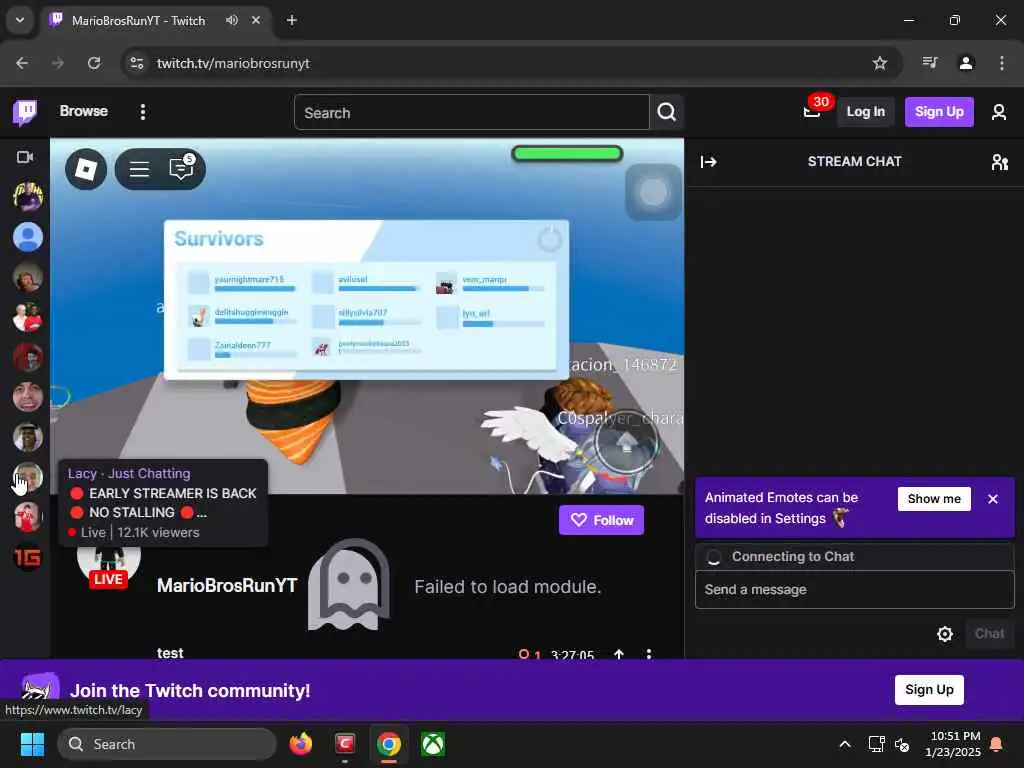Click the circular Roblox button at stream right

coord(654,192)
